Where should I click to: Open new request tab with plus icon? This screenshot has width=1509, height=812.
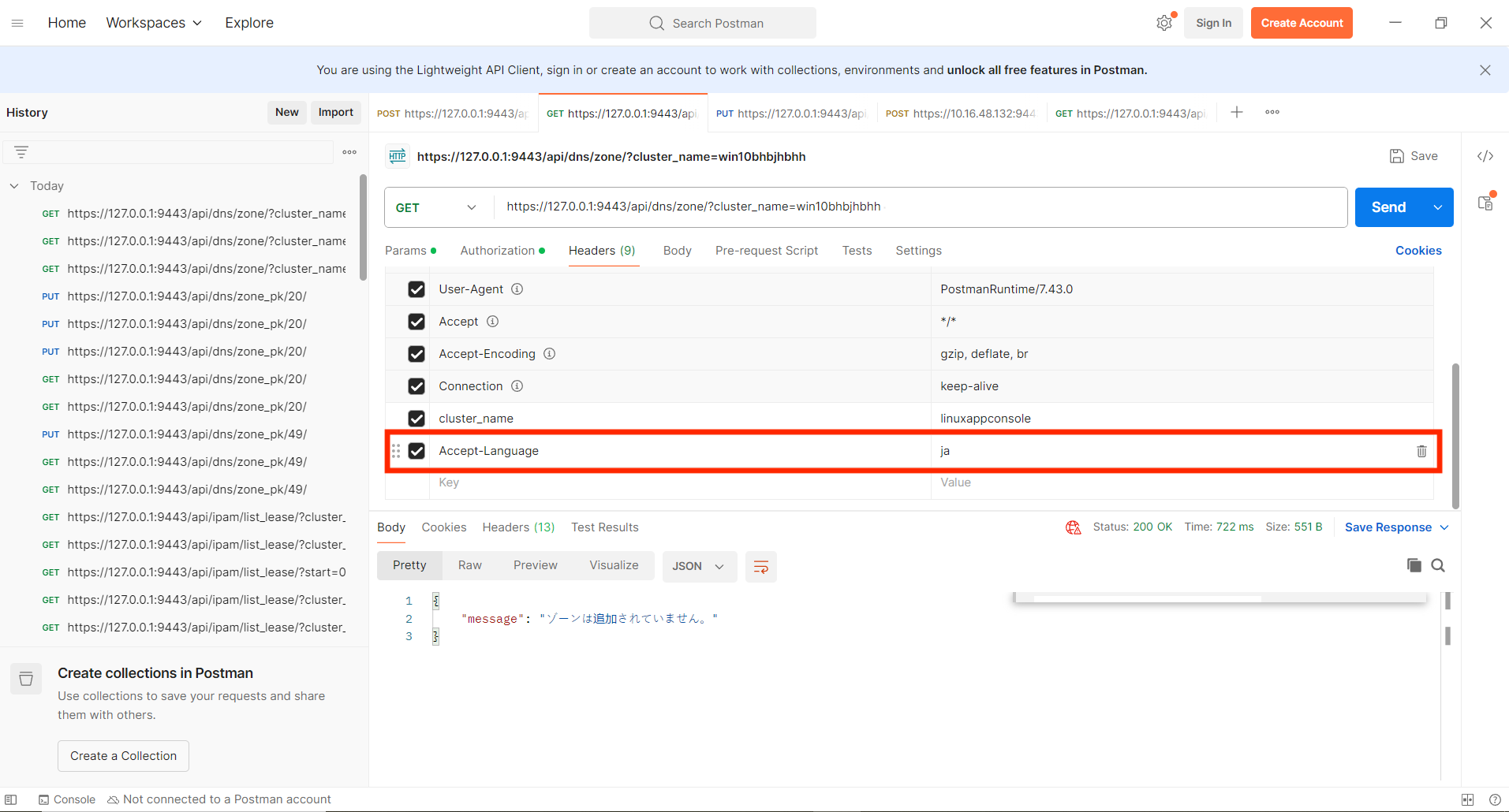1236,113
